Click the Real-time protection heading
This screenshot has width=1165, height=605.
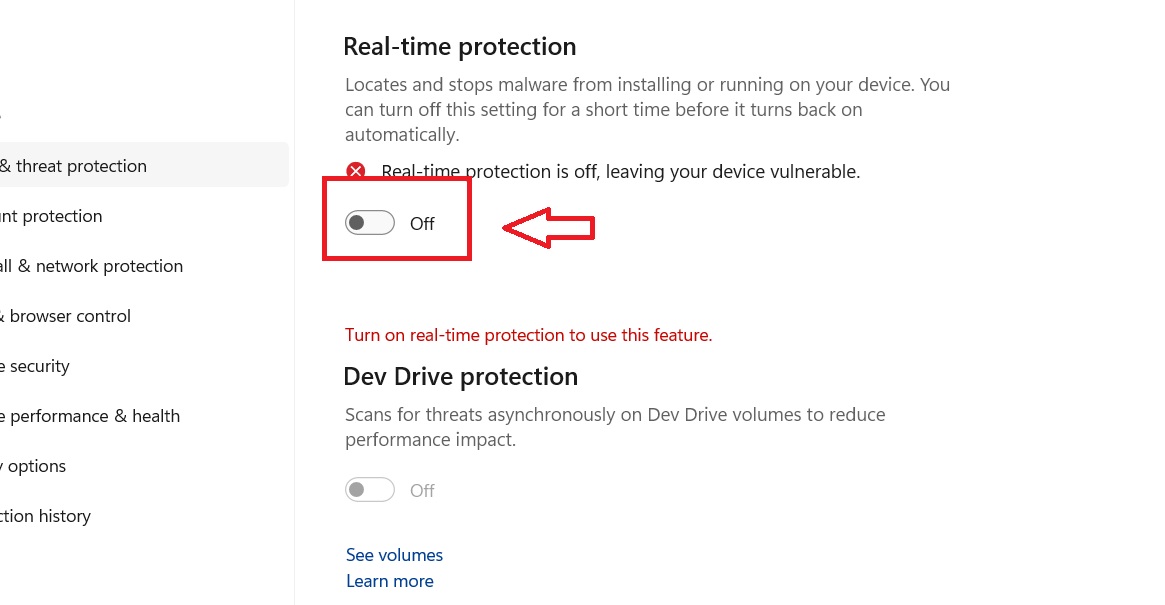(459, 47)
